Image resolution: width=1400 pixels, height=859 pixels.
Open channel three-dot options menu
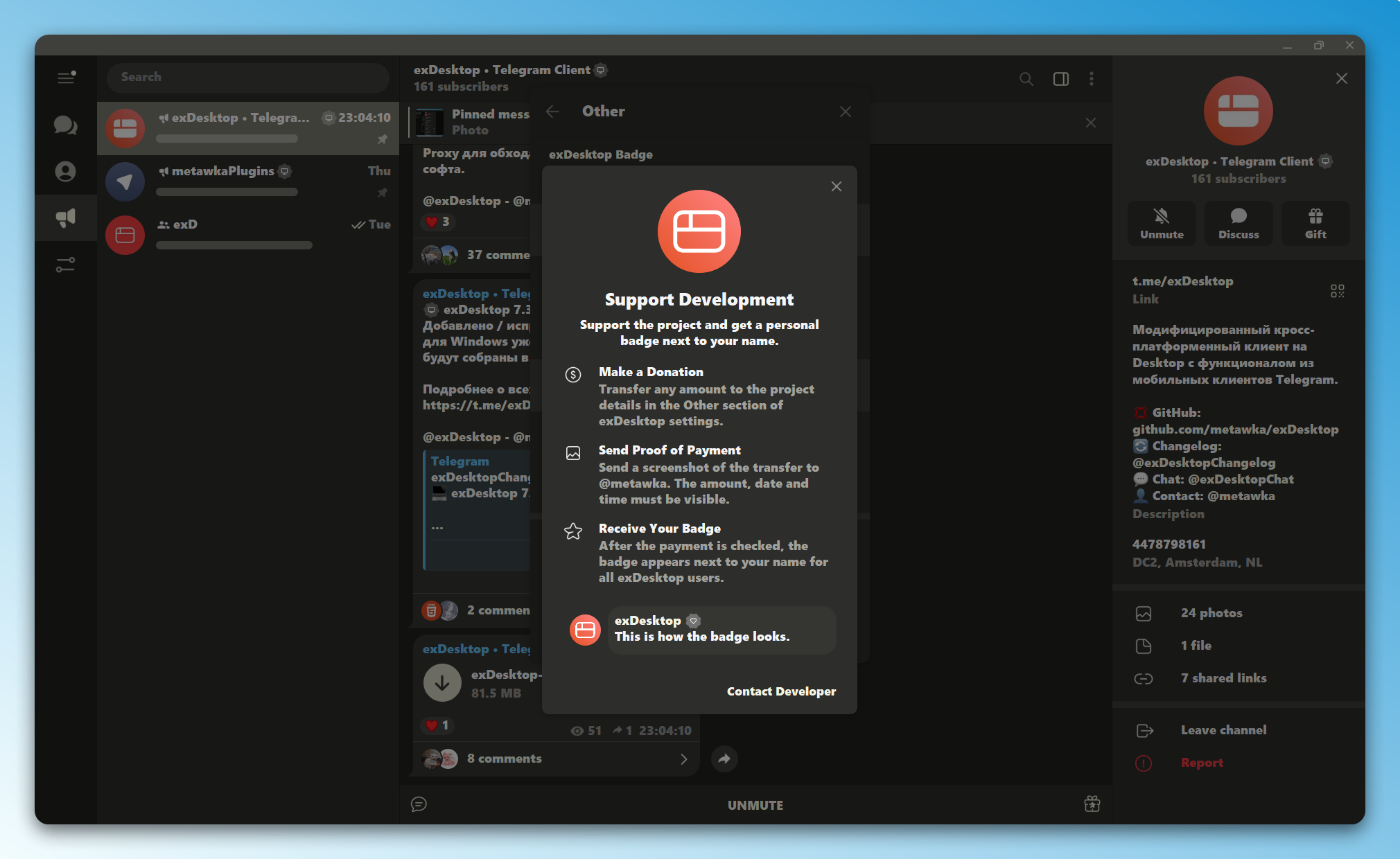(1092, 79)
